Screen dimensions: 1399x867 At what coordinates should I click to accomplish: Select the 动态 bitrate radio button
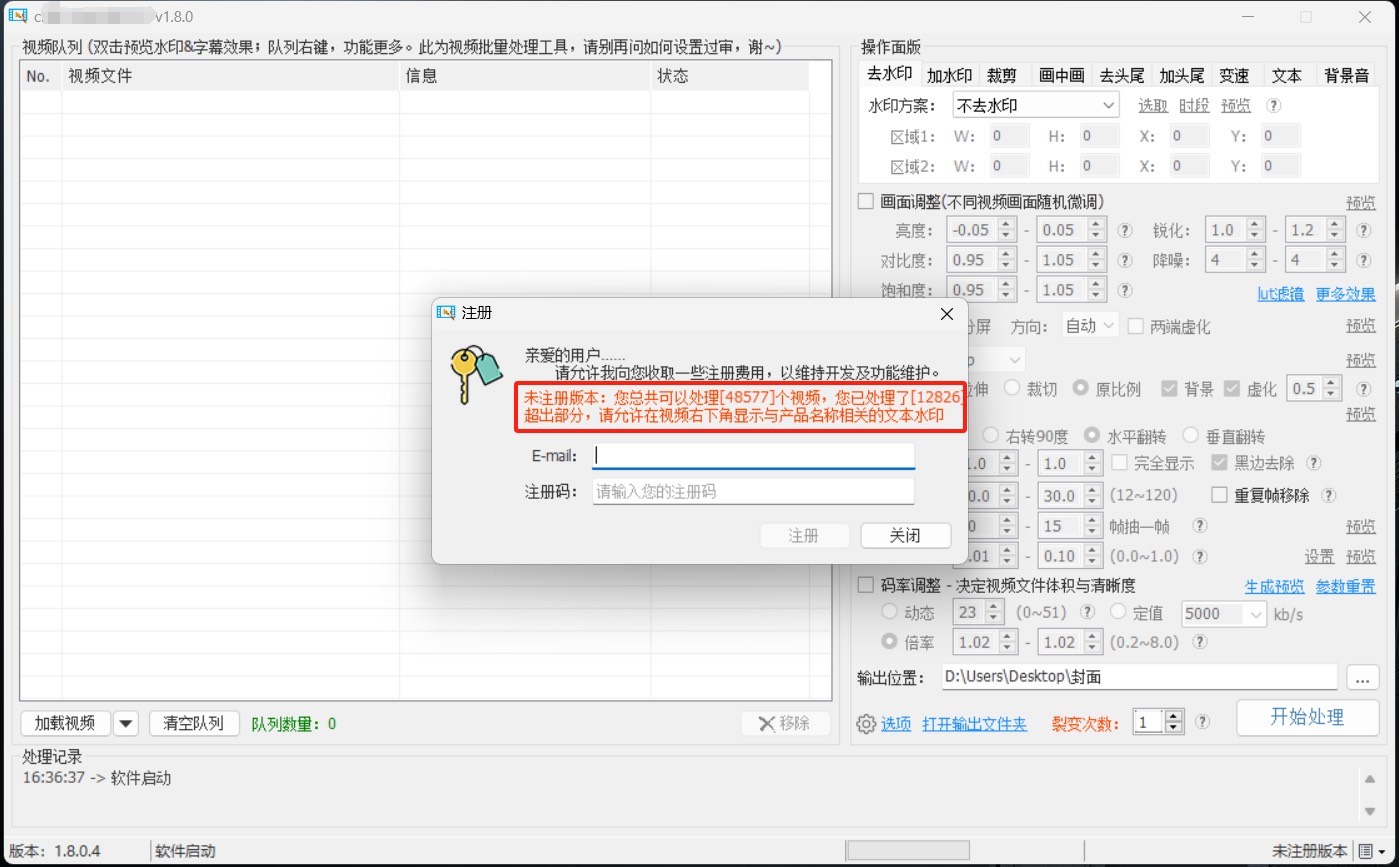[889, 612]
